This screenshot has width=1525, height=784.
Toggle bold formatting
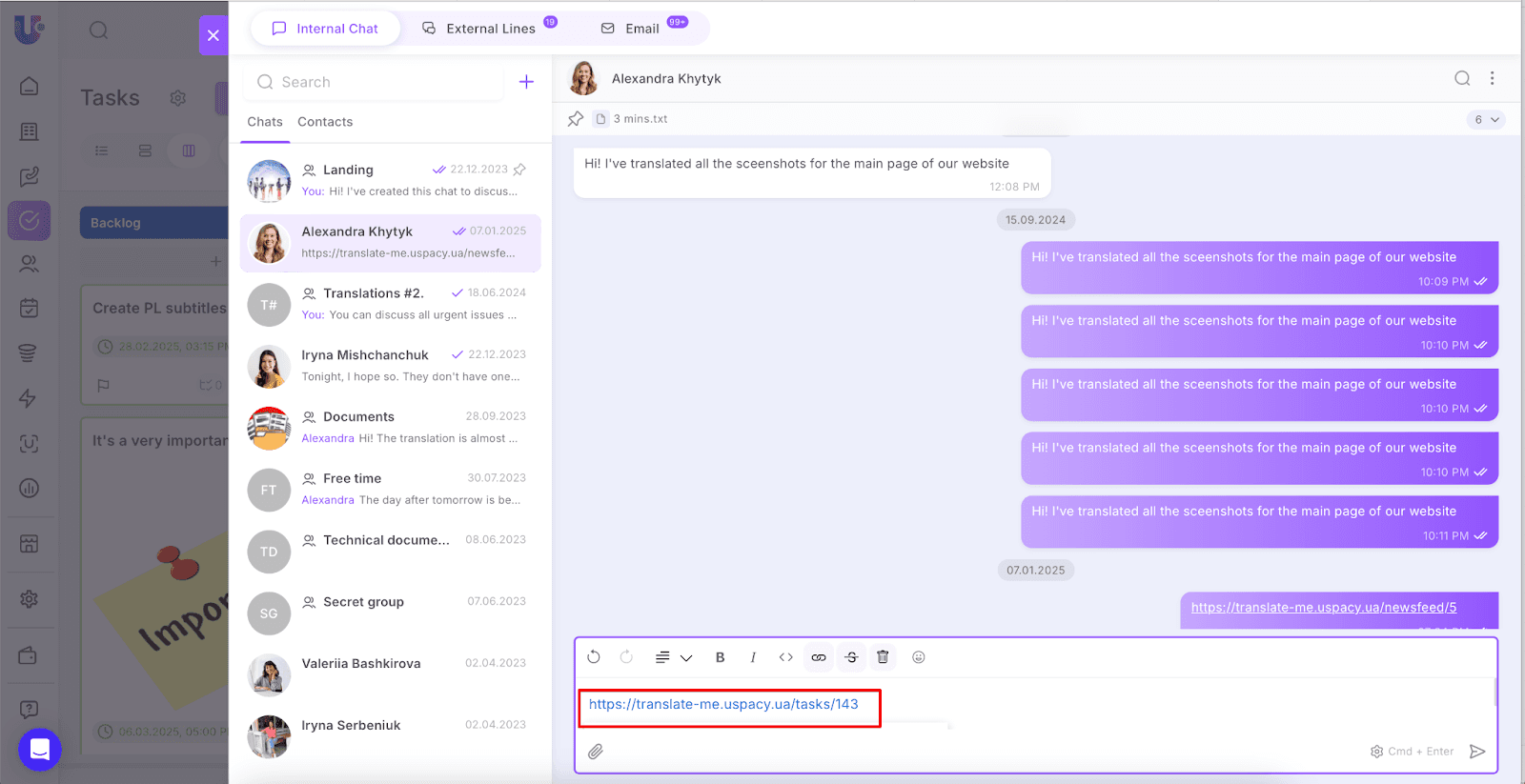(721, 657)
